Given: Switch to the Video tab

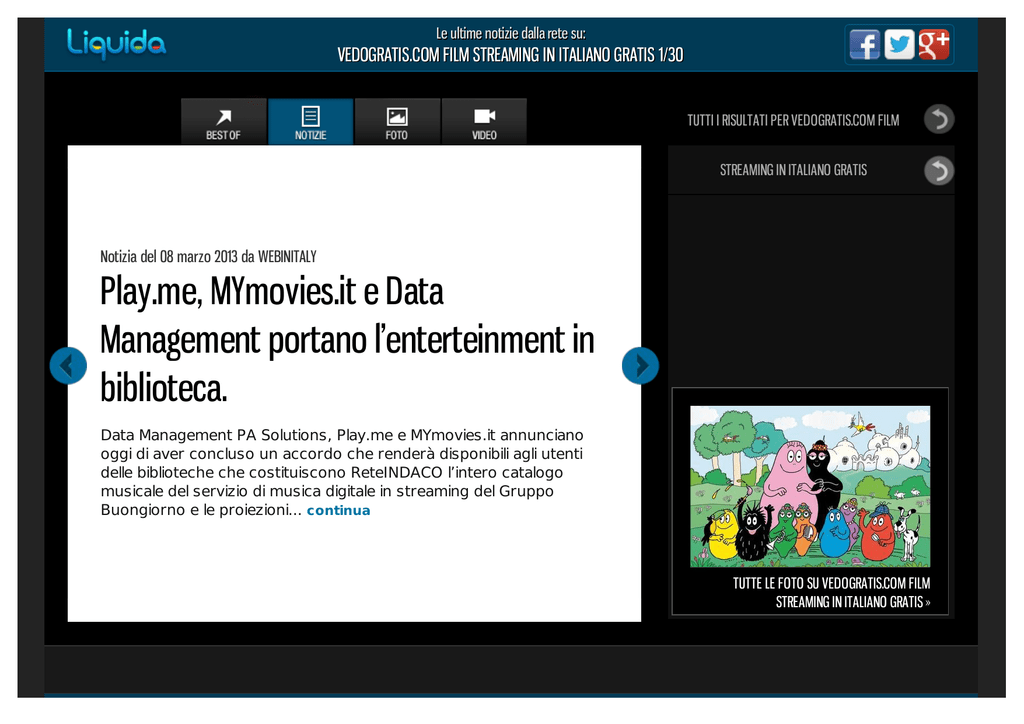Looking at the screenshot, I should pyautogui.click(x=484, y=122).
